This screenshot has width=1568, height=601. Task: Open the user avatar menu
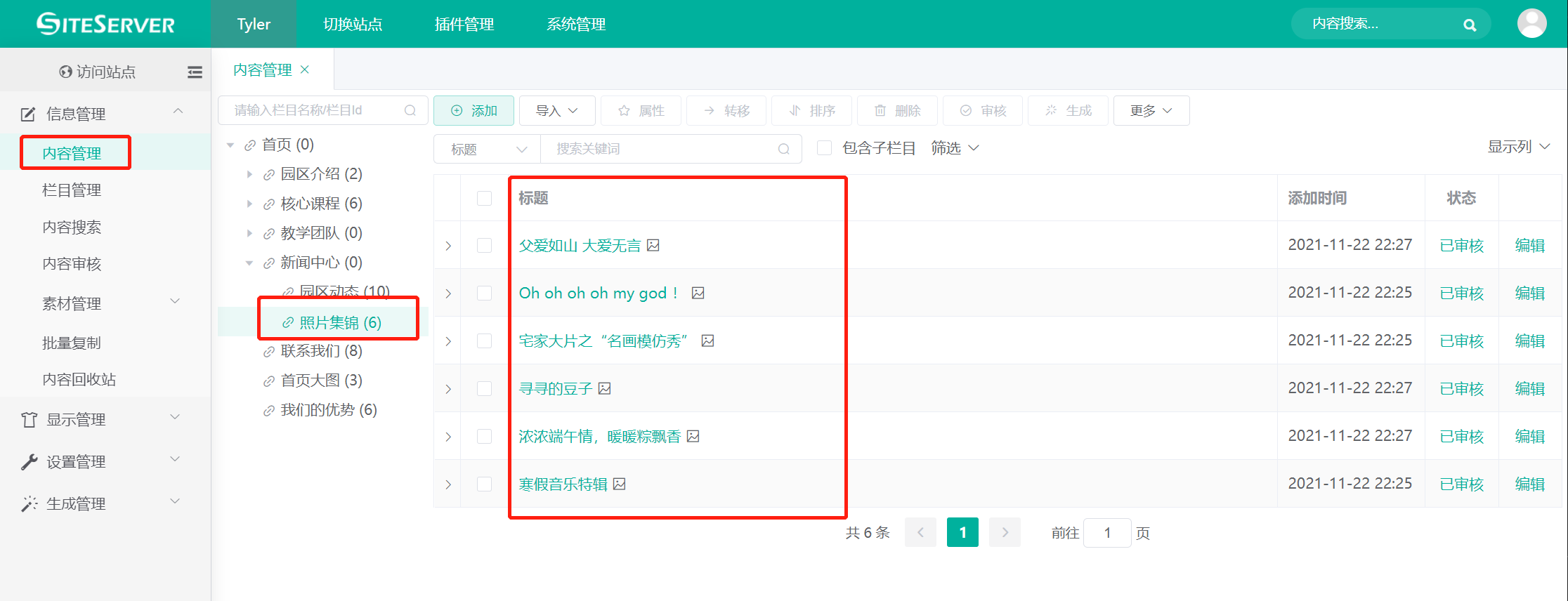[1531, 24]
